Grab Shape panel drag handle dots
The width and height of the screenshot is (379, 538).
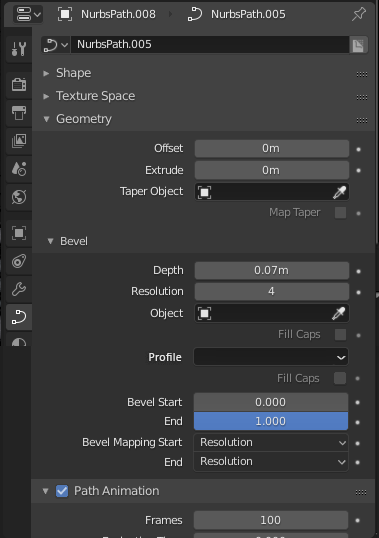tap(362, 74)
